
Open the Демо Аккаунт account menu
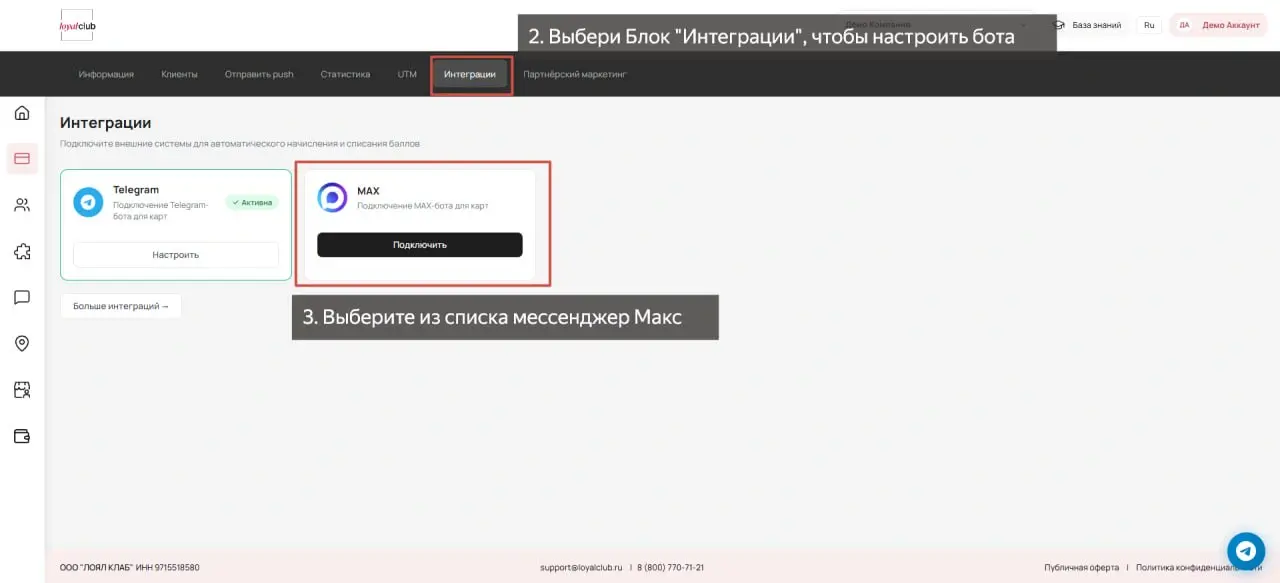coord(1219,25)
